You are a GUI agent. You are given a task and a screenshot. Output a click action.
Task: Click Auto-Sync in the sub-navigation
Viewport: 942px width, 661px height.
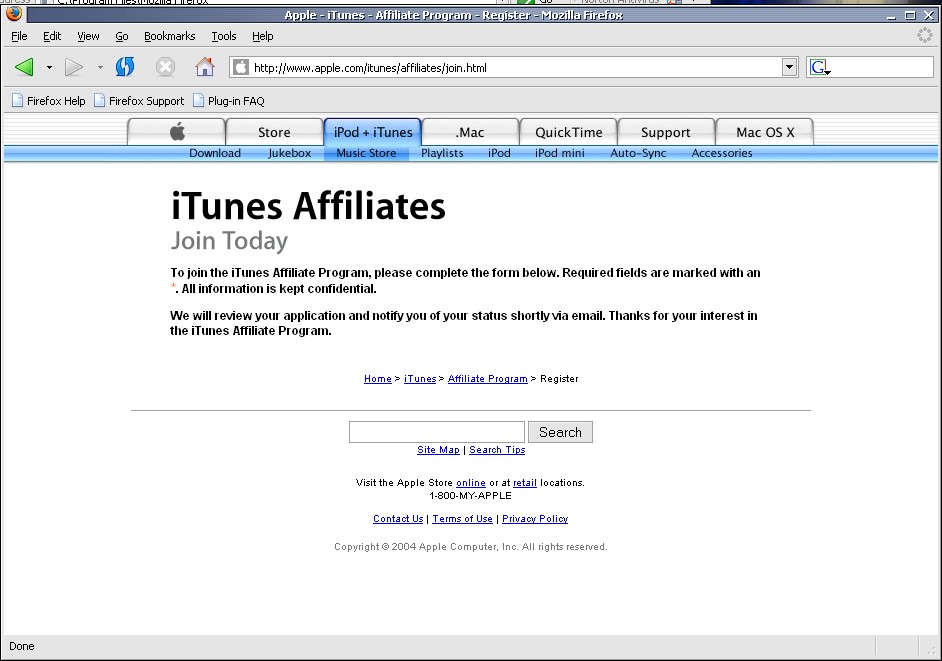tap(638, 153)
